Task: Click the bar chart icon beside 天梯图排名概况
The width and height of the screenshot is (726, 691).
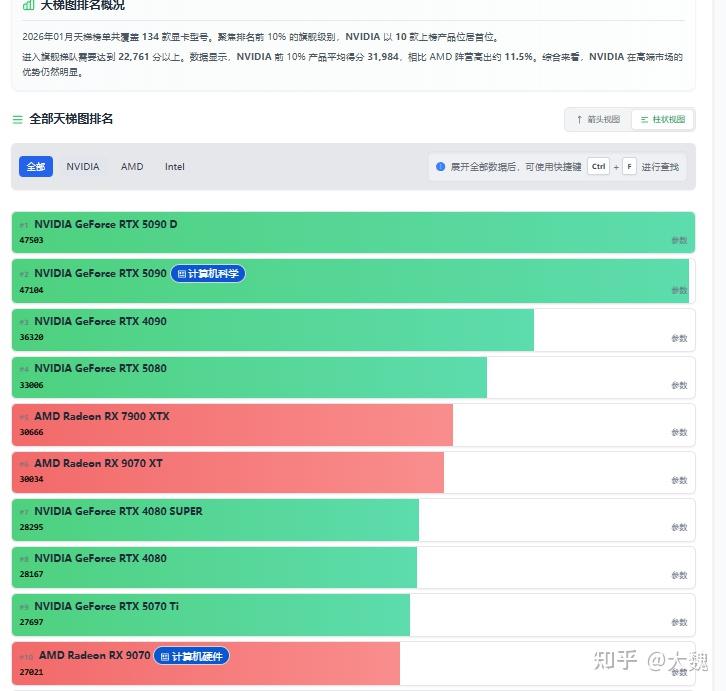Action: coord(28,5)
